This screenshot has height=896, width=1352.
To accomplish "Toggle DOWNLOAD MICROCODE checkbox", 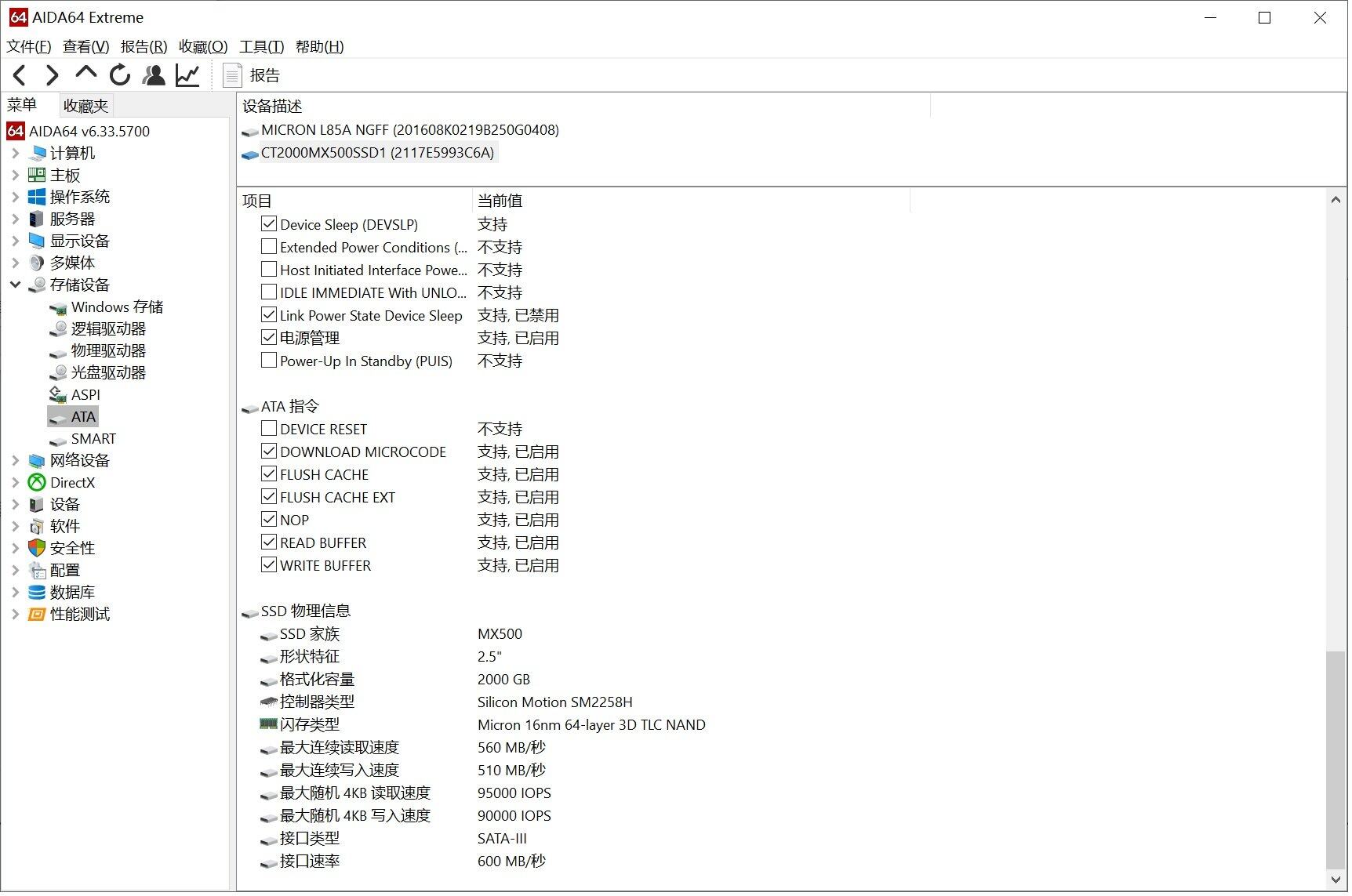I will click(269, 452).
